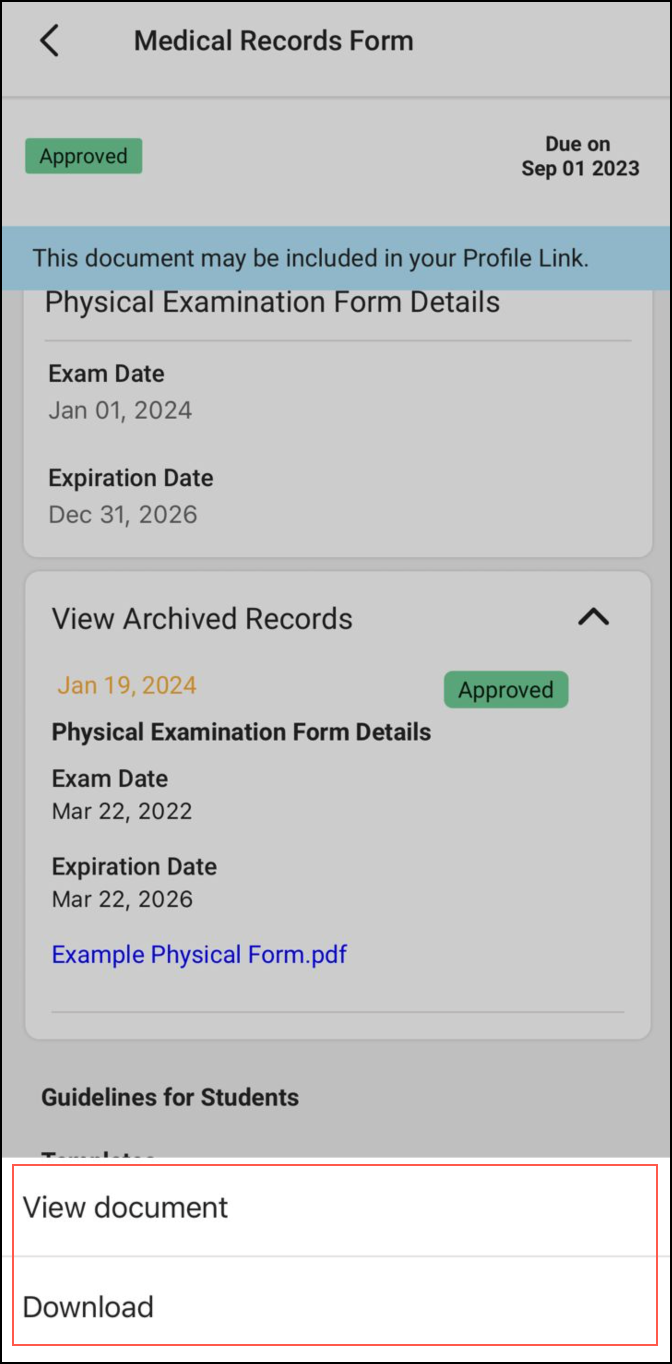672x1364 pixels.
Task: Tap the Mar 22, 2026 archived expiration date
Action: click(x=122, y=899)
